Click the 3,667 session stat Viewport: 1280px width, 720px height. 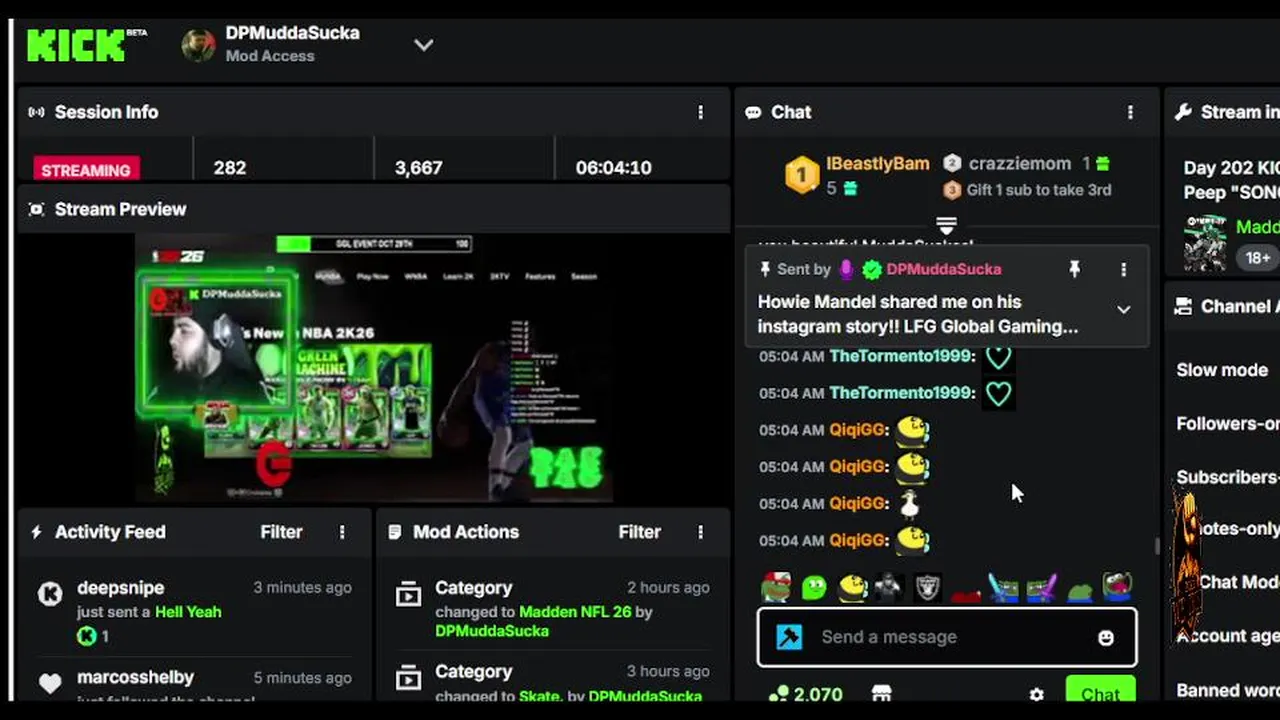coord(418,168)
